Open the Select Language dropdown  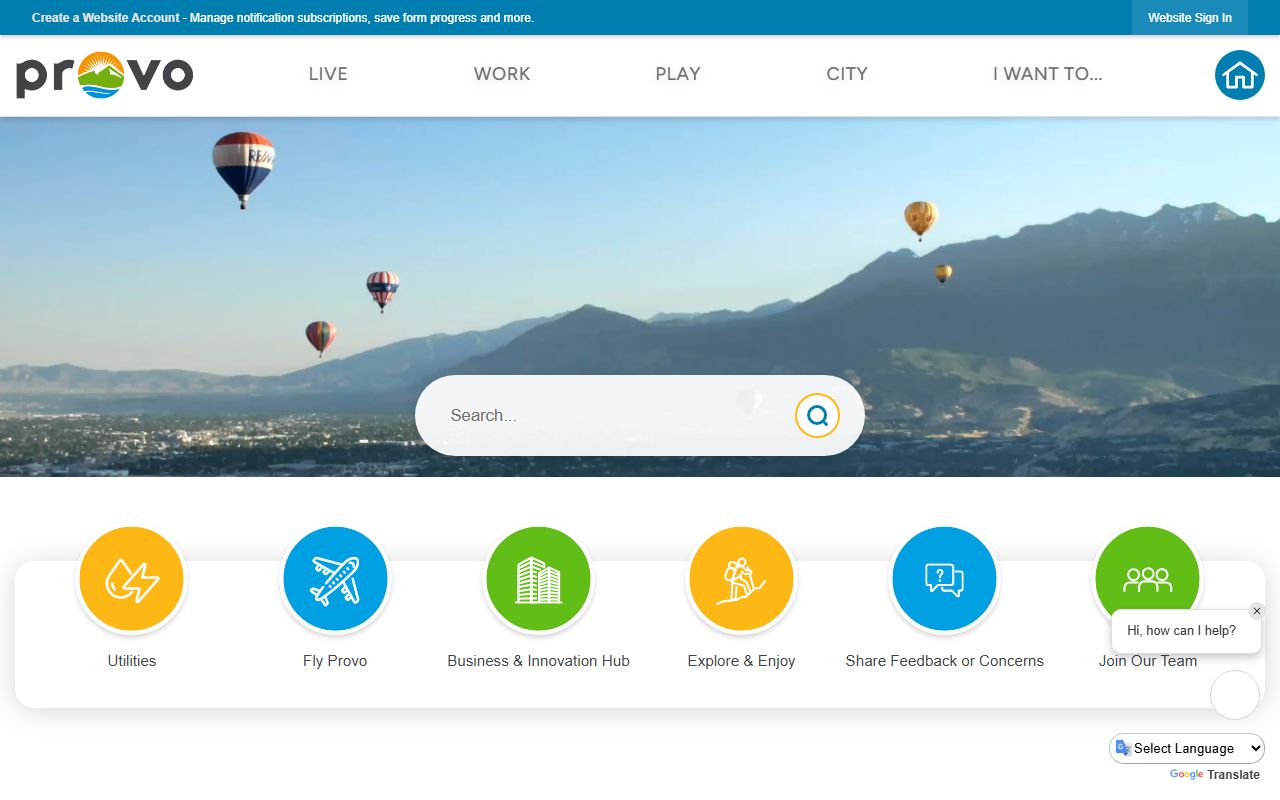[x=1187, y=748]
